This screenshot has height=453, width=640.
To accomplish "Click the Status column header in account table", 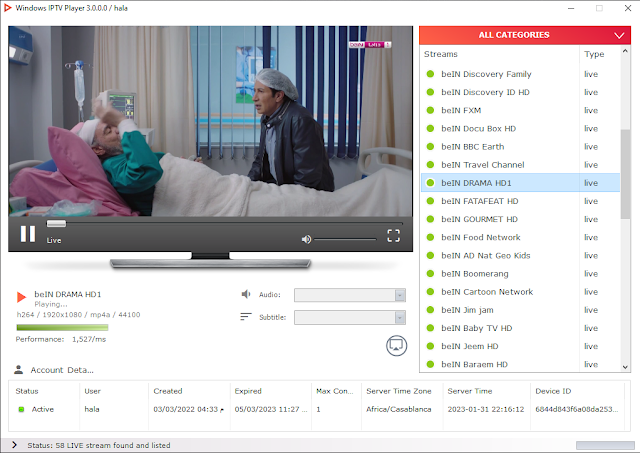I will point(27,391).
